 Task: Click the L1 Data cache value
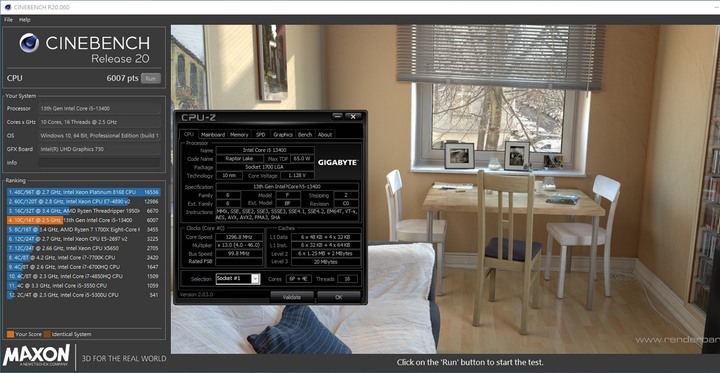tap(326, 237)
